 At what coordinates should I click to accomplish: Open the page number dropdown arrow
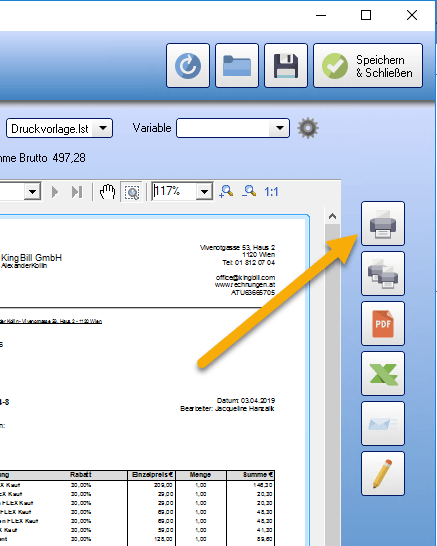(32, 192)
